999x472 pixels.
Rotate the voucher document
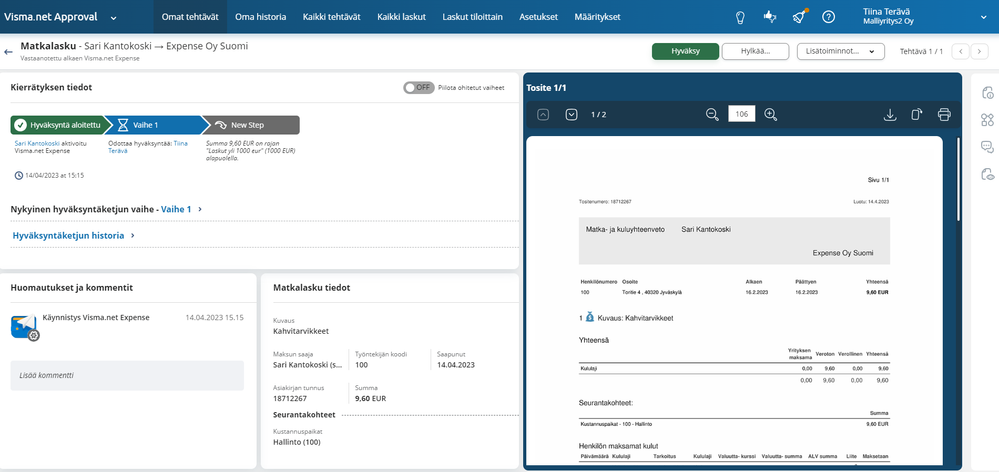(916, 115)
